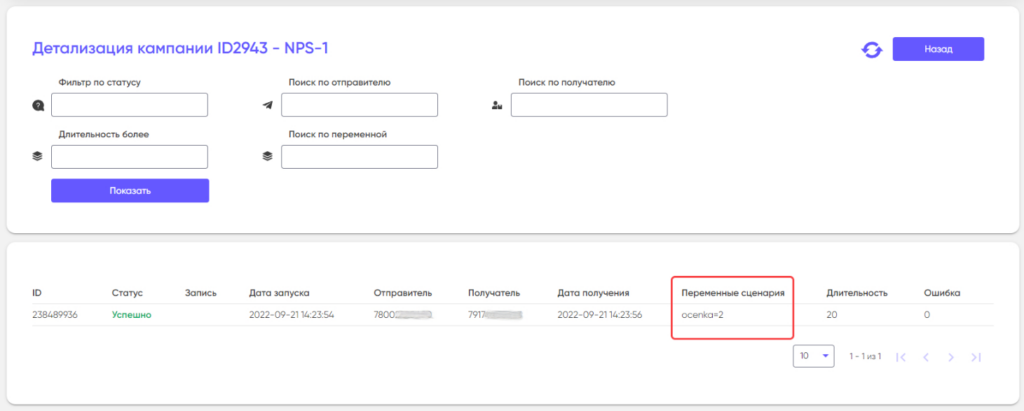Click the status filter icon
The width and height of the screenshot is (1024, 411).
coord(38,105)
